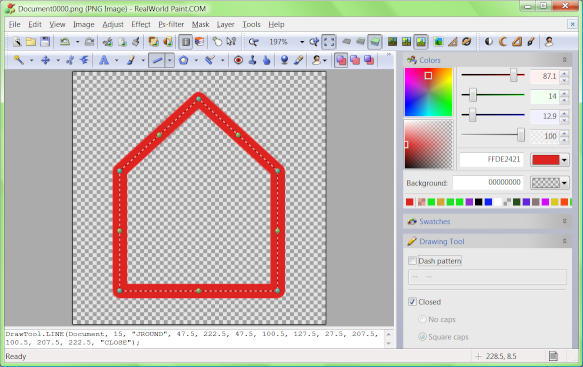
Task: Uncheck the Closed checkbox
Action: [x=412, y=302]
